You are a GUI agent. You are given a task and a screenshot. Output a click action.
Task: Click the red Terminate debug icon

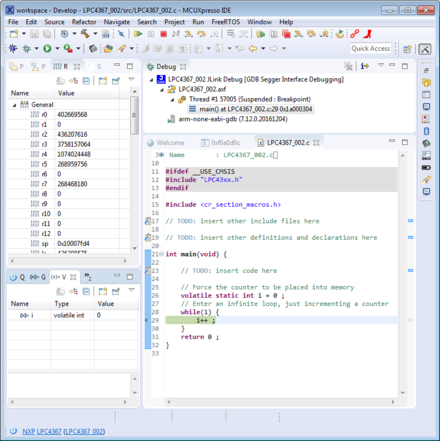[163, 34]
